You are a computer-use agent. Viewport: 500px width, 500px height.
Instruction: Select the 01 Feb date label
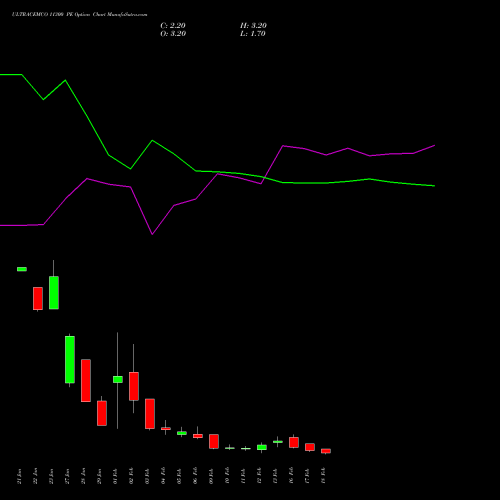(115, 476)
